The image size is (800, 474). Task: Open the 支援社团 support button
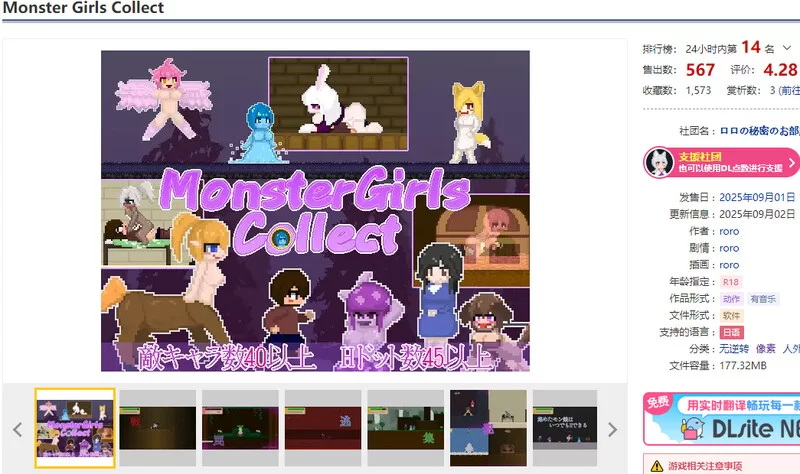click(x=721, y=163)
